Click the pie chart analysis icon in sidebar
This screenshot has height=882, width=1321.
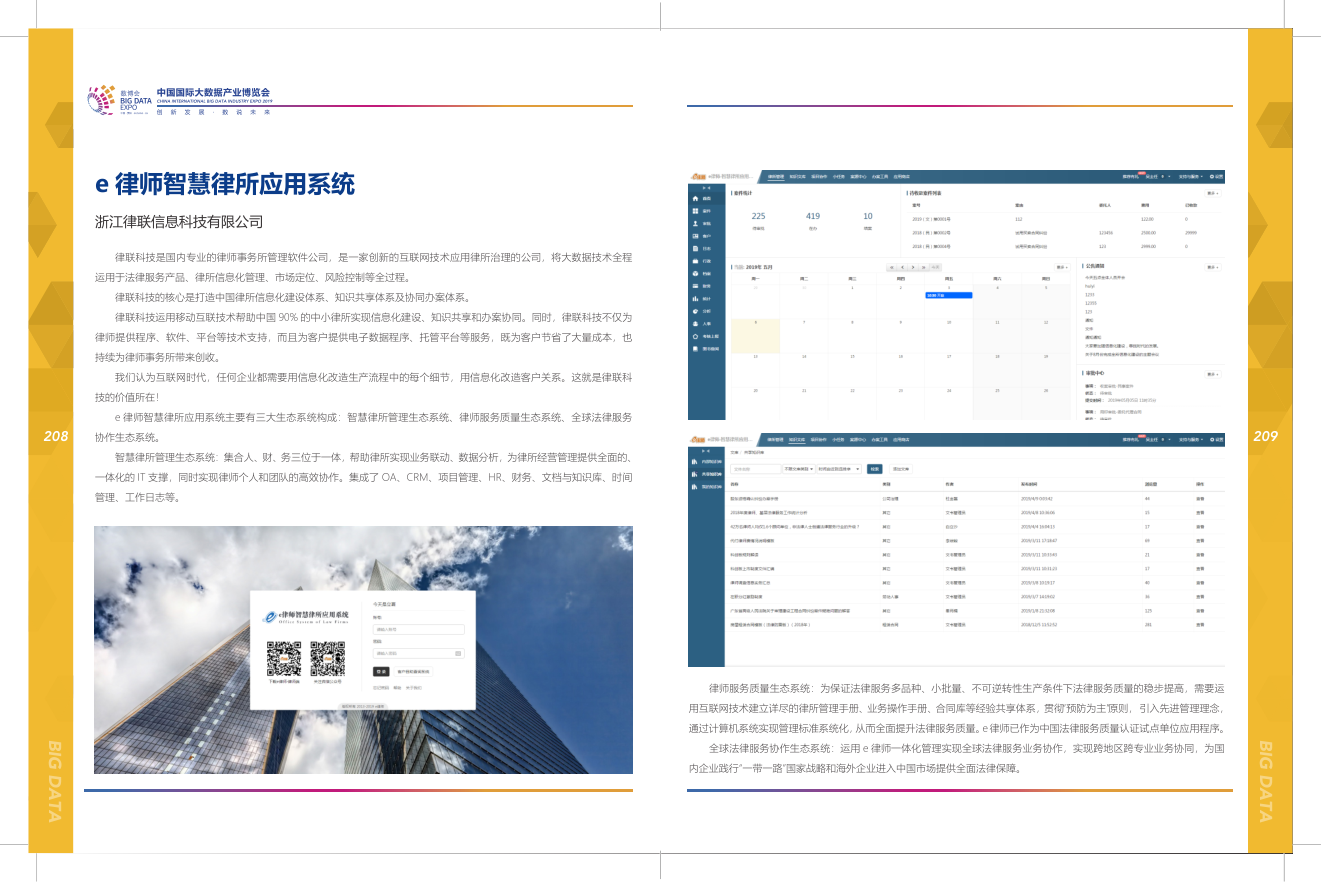(695, 311)
